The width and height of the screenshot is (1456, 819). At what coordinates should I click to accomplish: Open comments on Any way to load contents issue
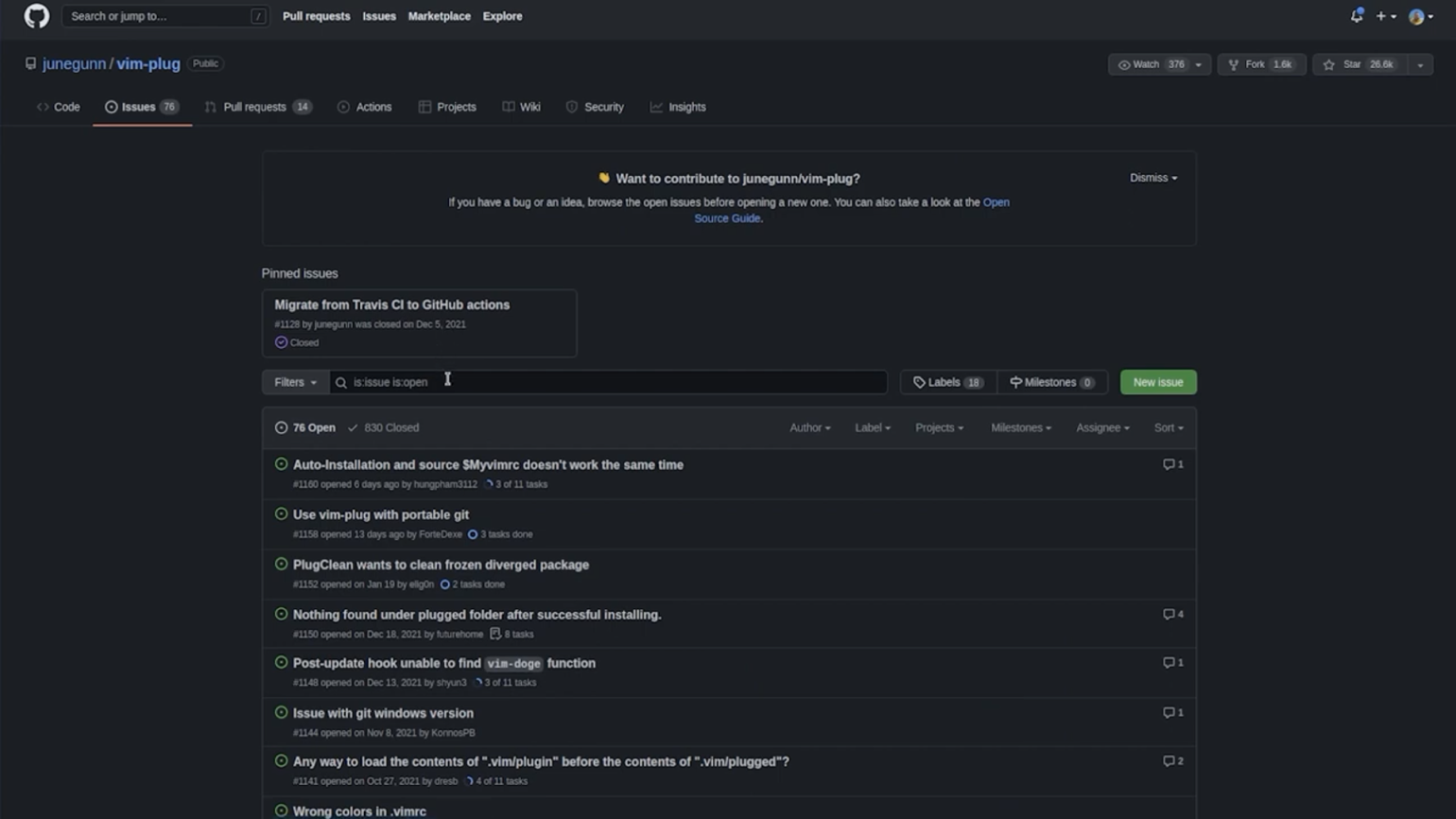1172,760
